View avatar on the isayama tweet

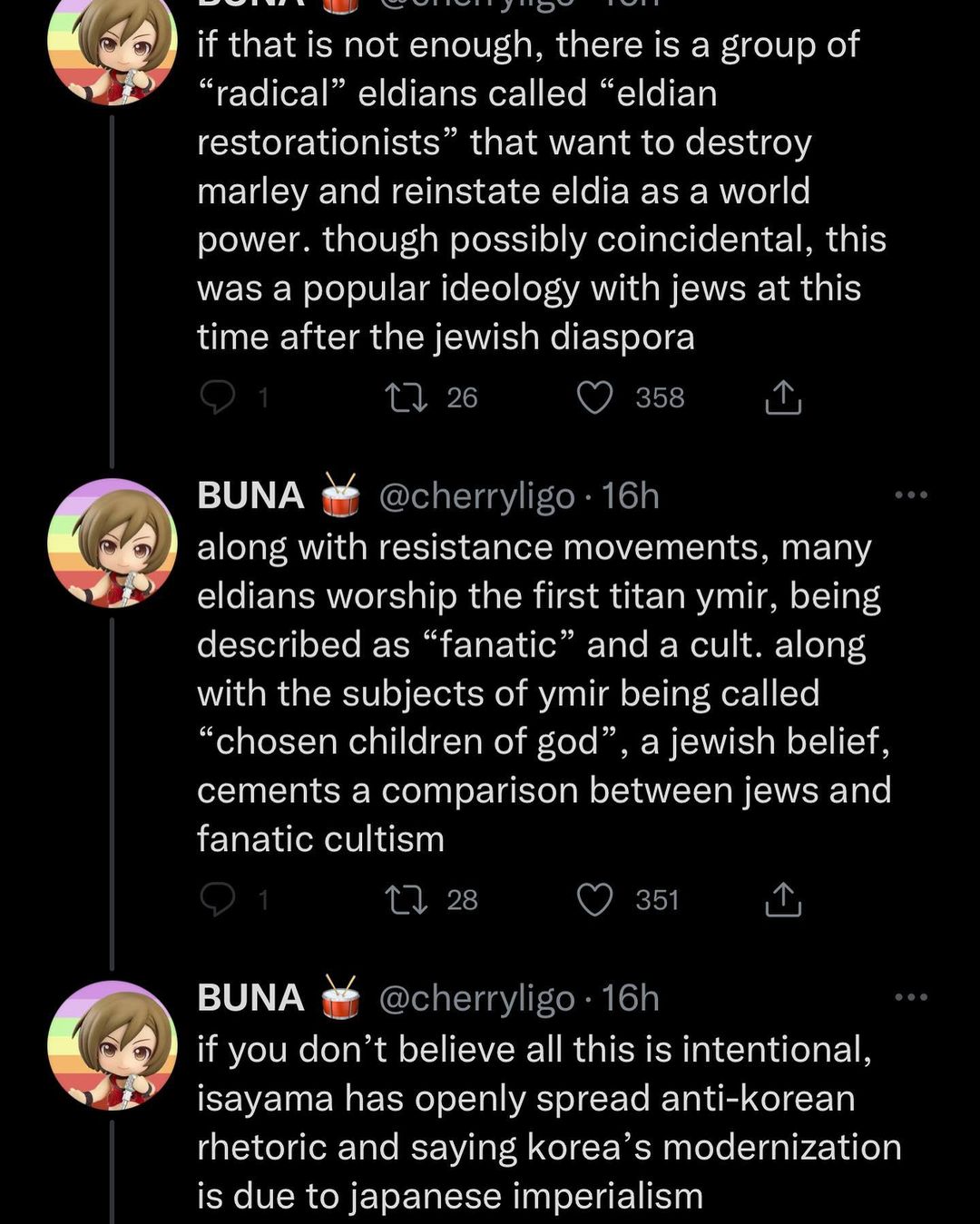point(113,1044)
